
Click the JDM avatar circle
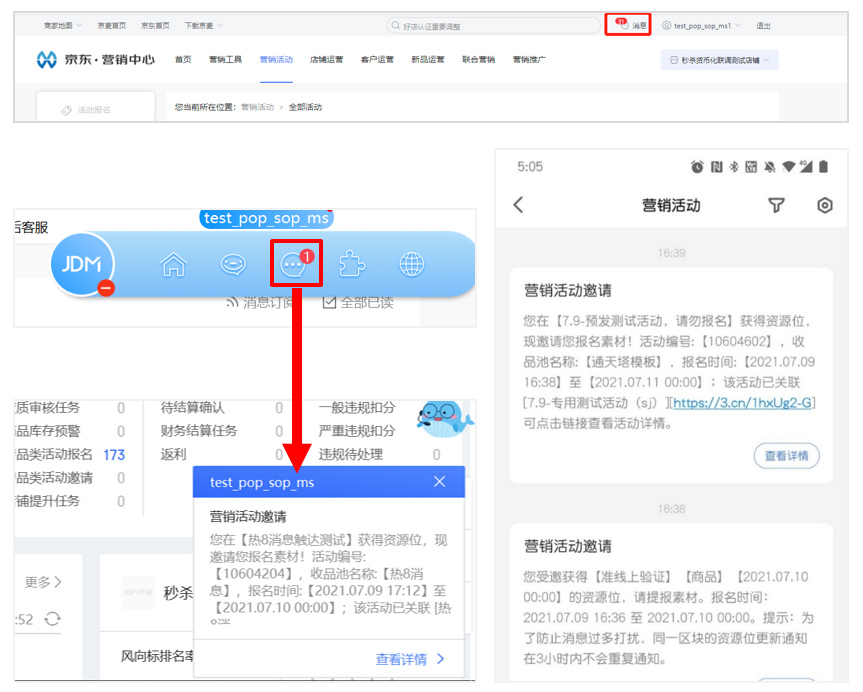[84, 264]
